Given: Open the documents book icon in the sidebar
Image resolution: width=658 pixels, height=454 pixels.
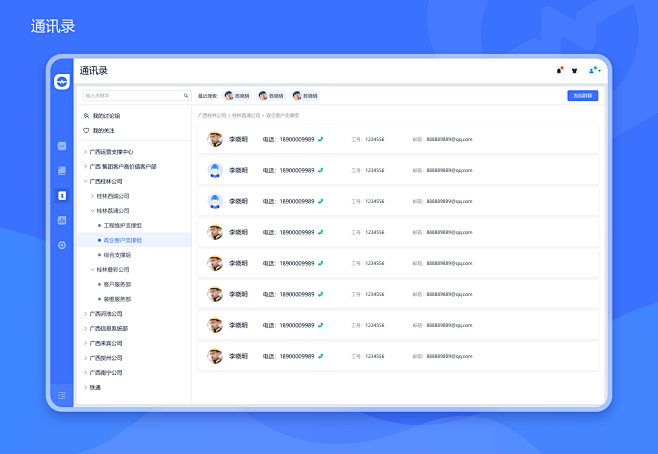Looking at the screenshot, I should tap(62, 170).
